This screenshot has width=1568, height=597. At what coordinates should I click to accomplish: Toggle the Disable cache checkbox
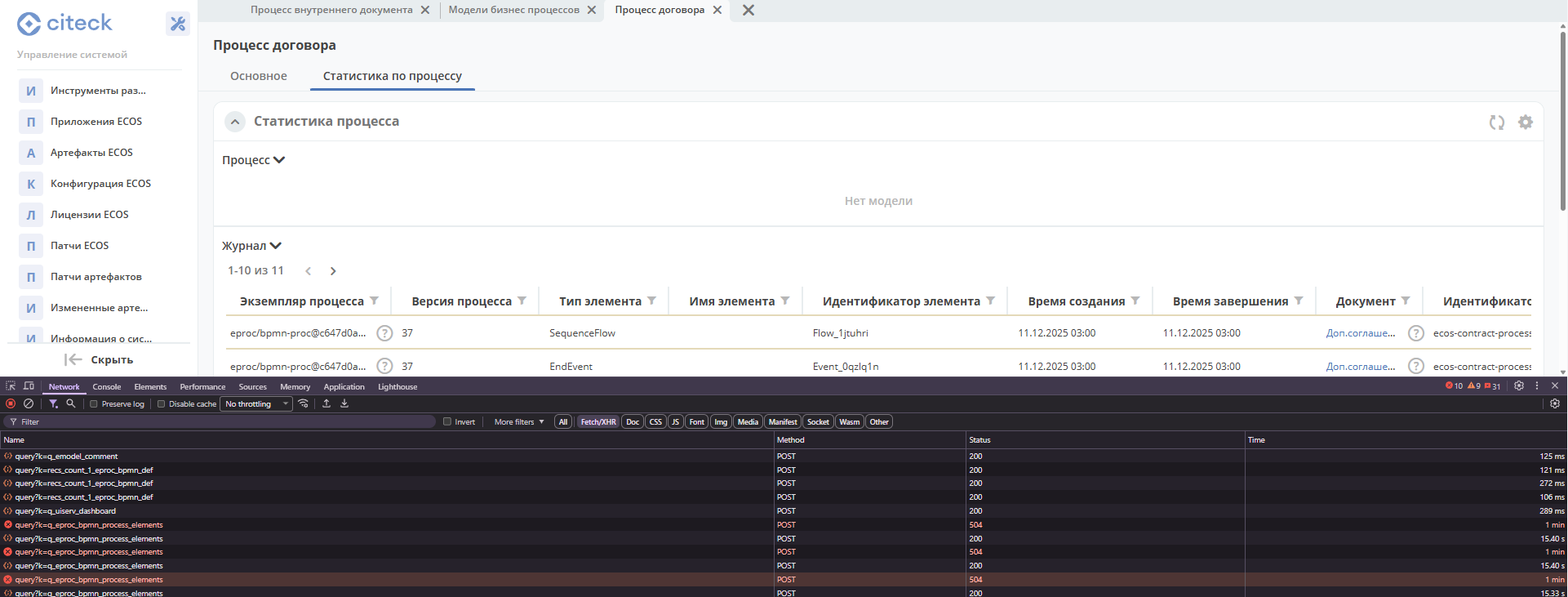(x=162, y=403)
